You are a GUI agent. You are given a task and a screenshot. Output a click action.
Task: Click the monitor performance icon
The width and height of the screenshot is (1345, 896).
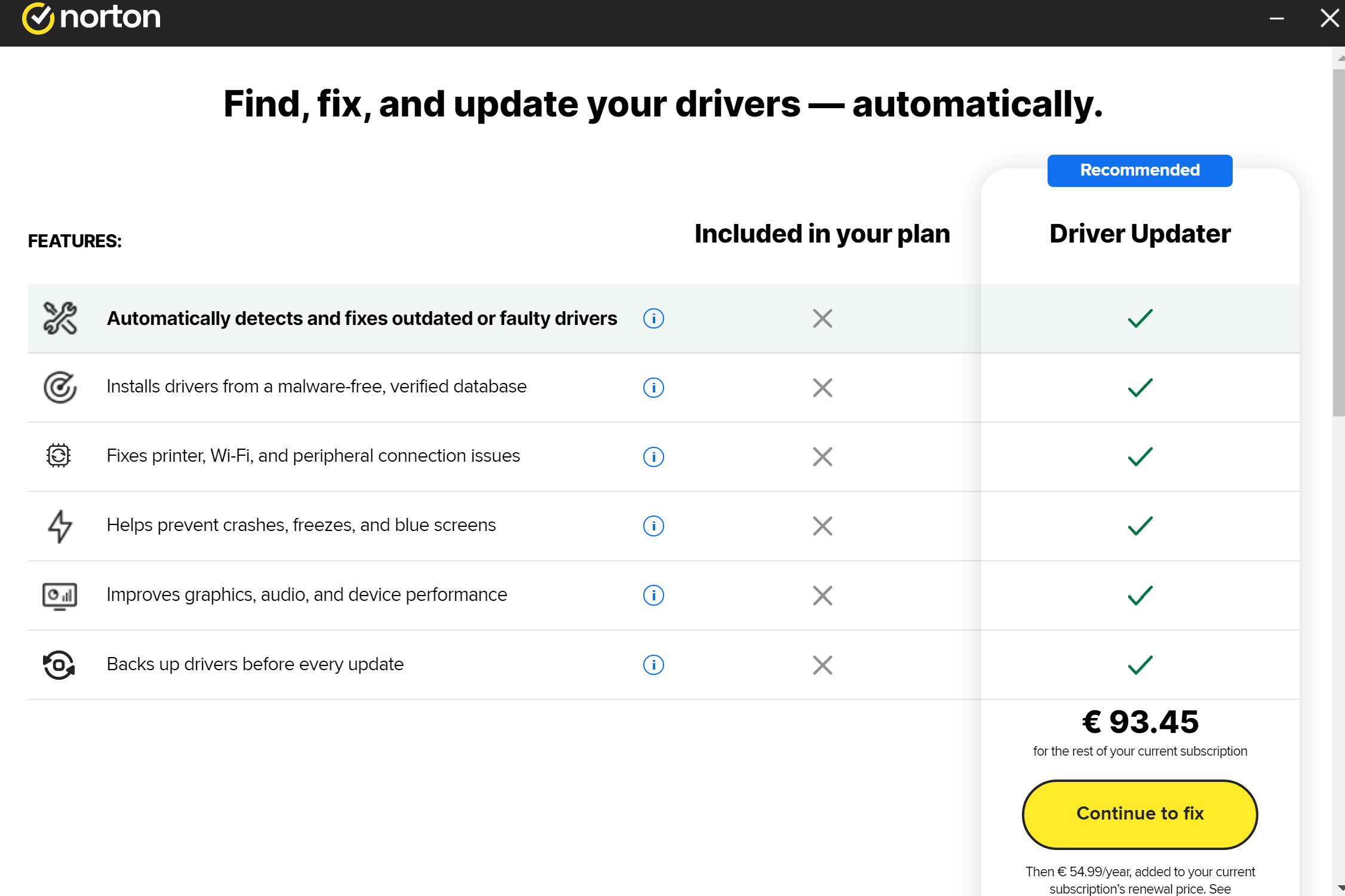(x=60, y=596)
